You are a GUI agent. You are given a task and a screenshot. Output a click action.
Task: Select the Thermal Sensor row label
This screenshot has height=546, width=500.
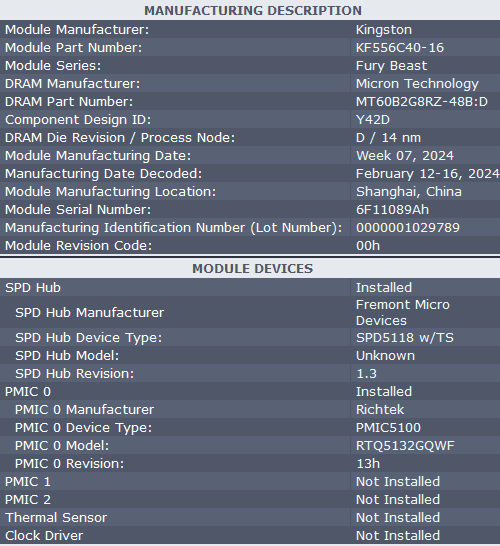pyautogui.click(x=56, y=517)
